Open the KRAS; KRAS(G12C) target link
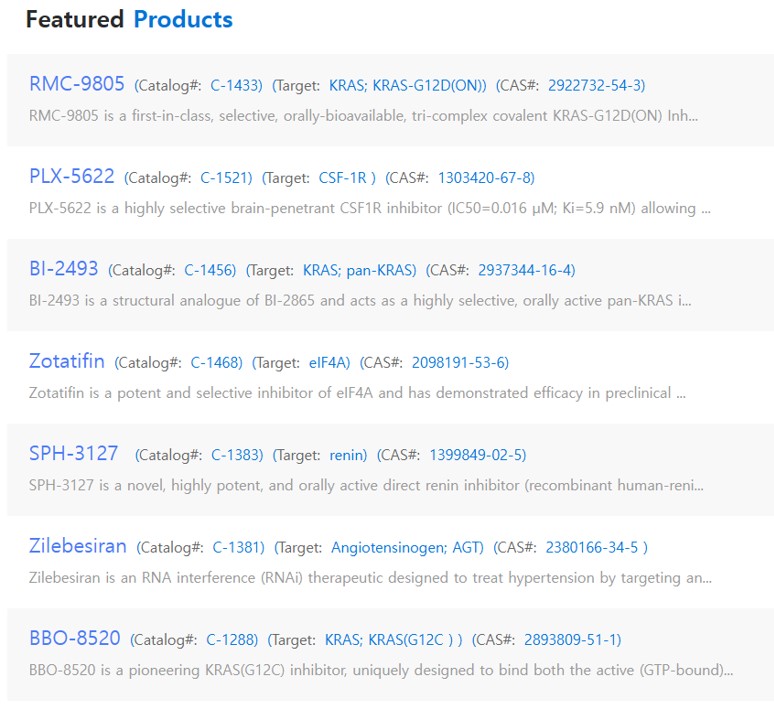This screenshot has height=709, width=774. pyautogui.click(x=393, y=640)
